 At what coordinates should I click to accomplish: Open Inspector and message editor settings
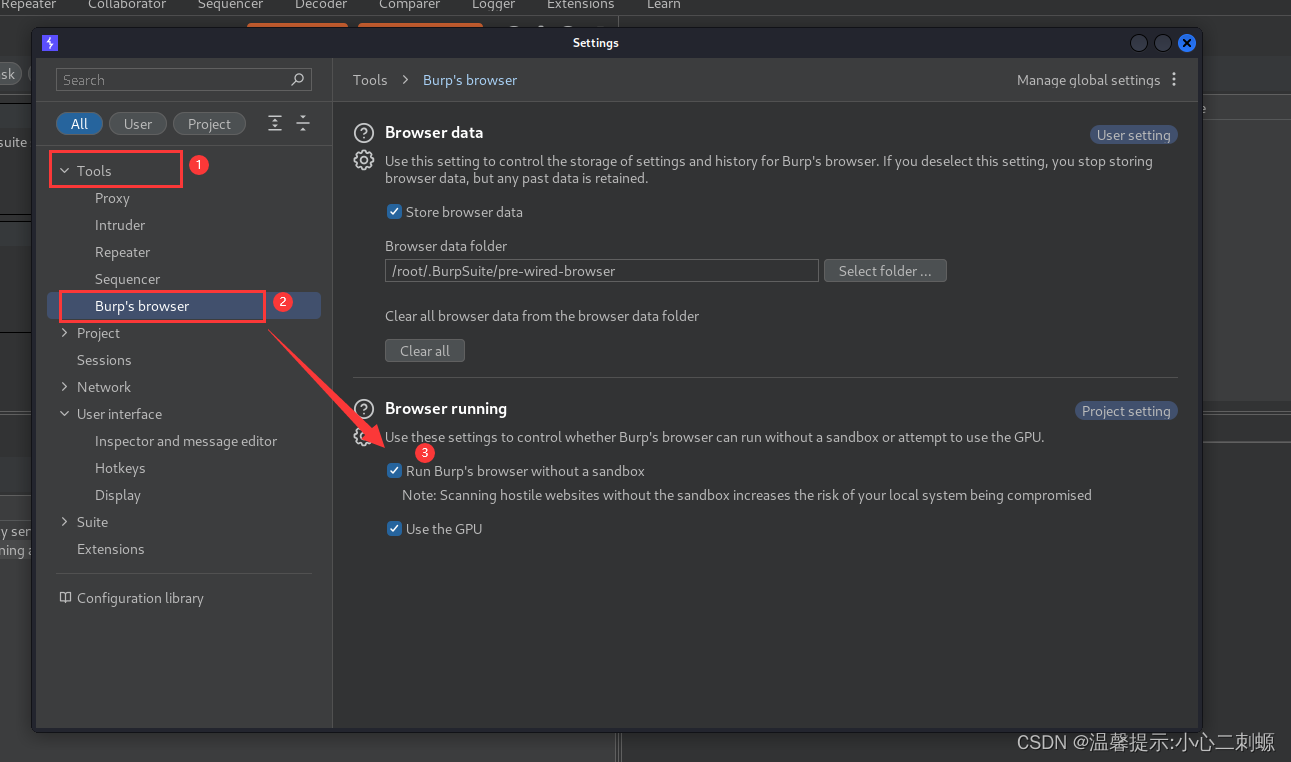pyautogui.click(x=186, y=441)
